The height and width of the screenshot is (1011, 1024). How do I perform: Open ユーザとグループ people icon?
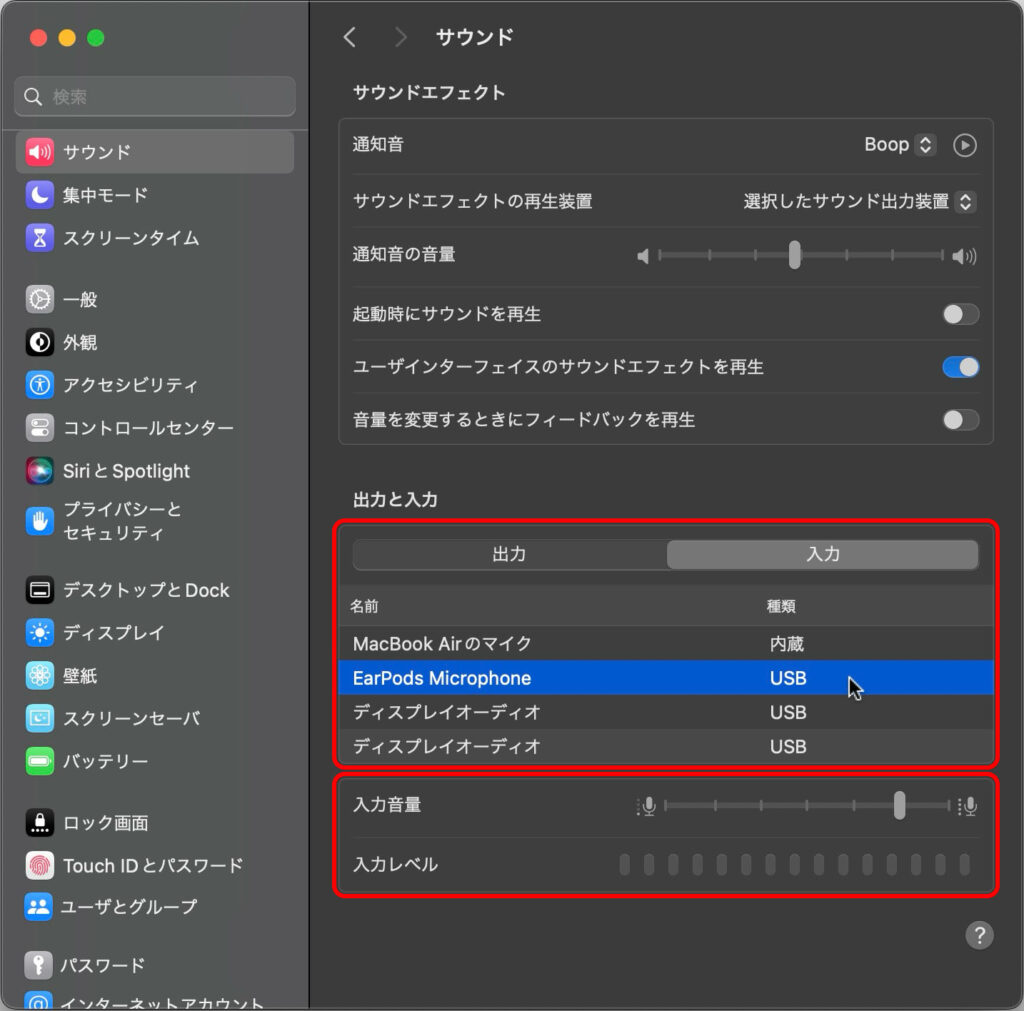coord(39,907)
